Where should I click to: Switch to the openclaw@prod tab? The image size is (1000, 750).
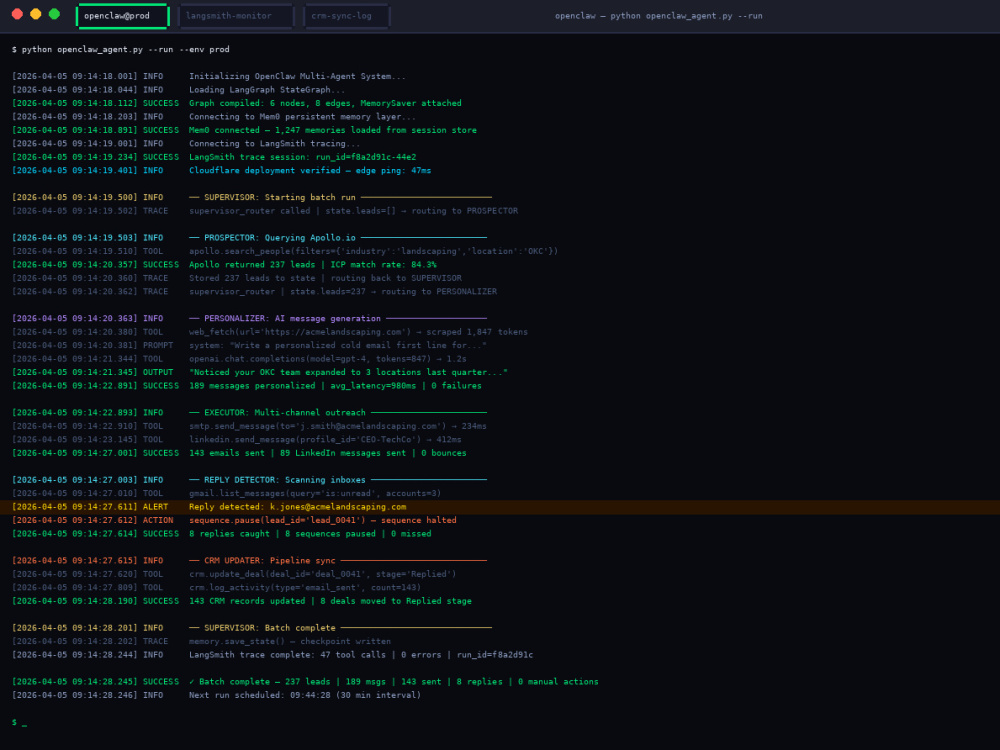(x=122, y=16)
